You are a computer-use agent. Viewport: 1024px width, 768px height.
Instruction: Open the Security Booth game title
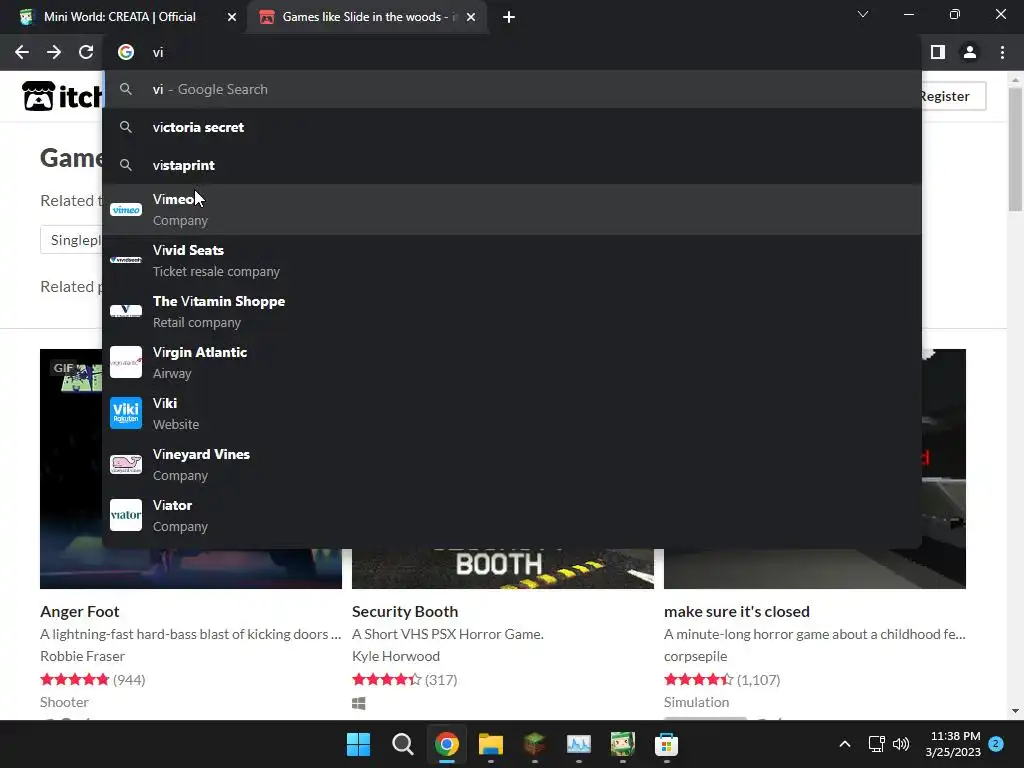pyautogui.click(x=405, y=611)
